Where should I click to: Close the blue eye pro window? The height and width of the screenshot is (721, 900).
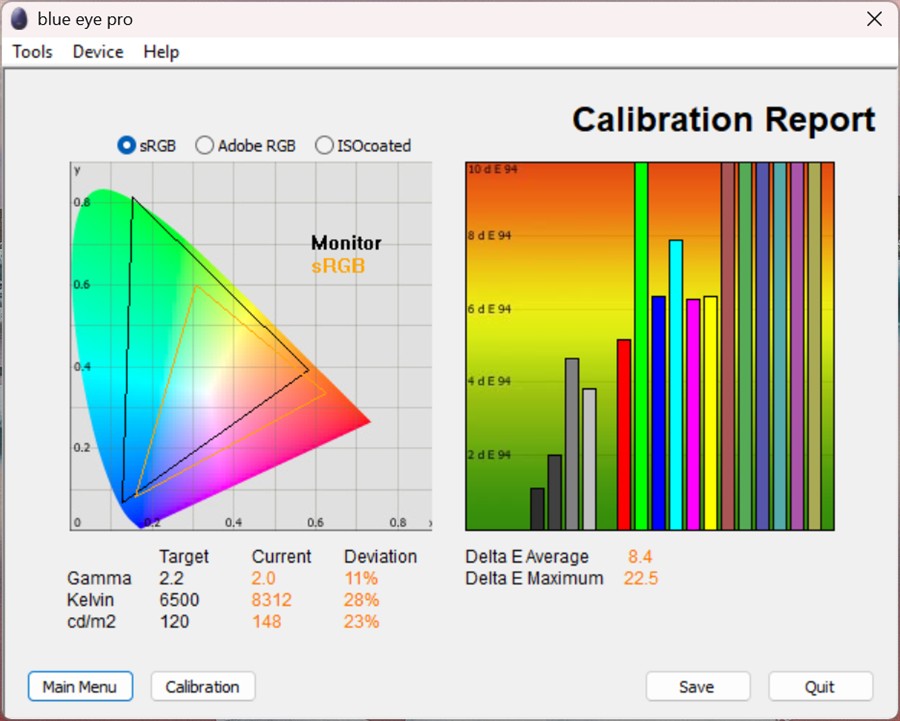coord(874,19)
